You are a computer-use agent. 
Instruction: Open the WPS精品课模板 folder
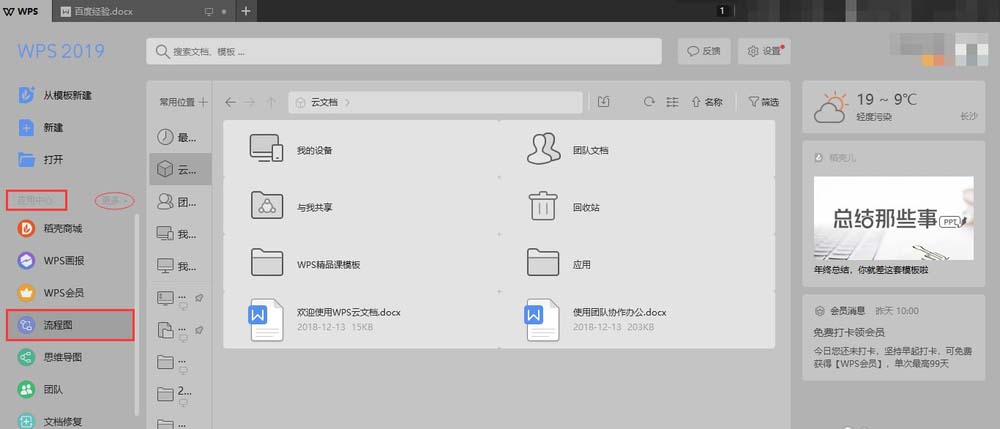pyautogui.click(x=361, y=262)
